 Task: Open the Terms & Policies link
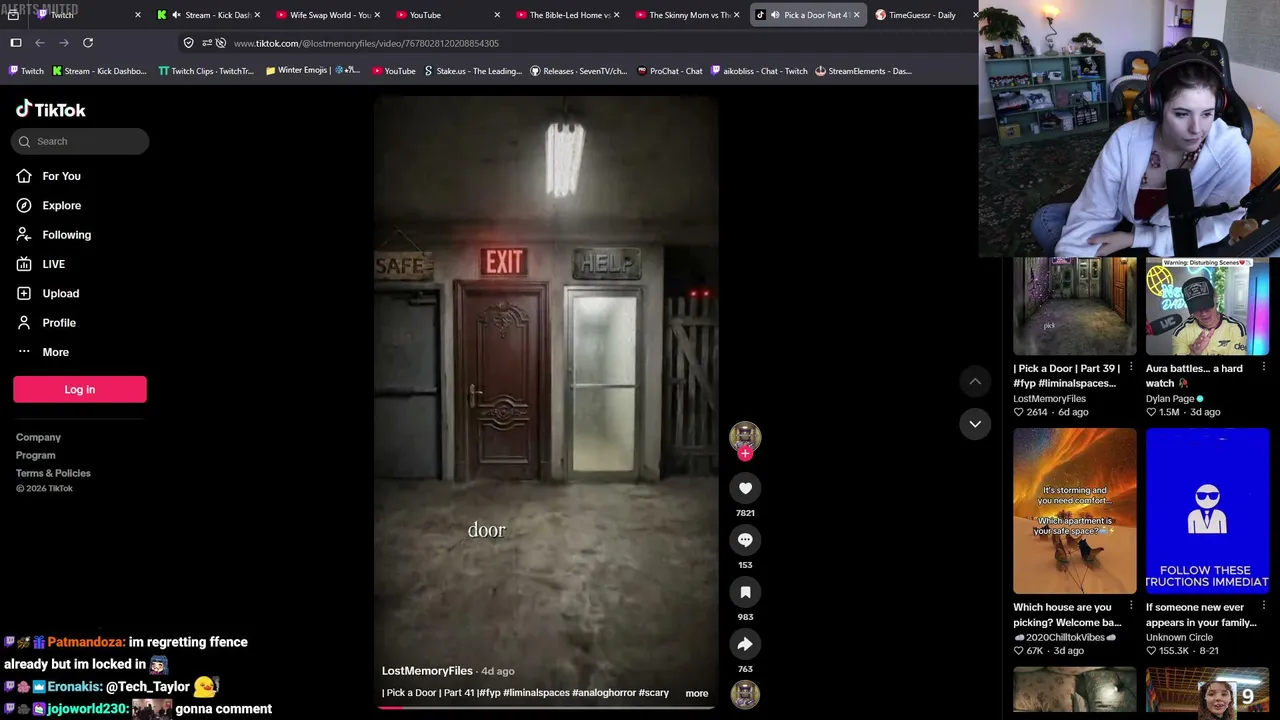53,473
